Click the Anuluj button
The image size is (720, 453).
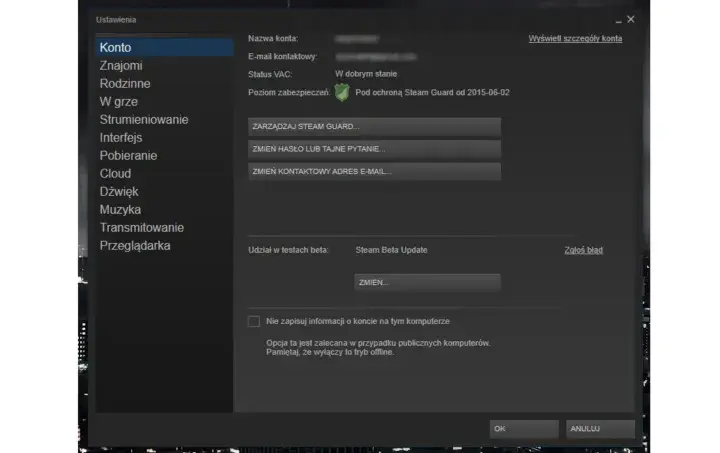coord(600,429)
